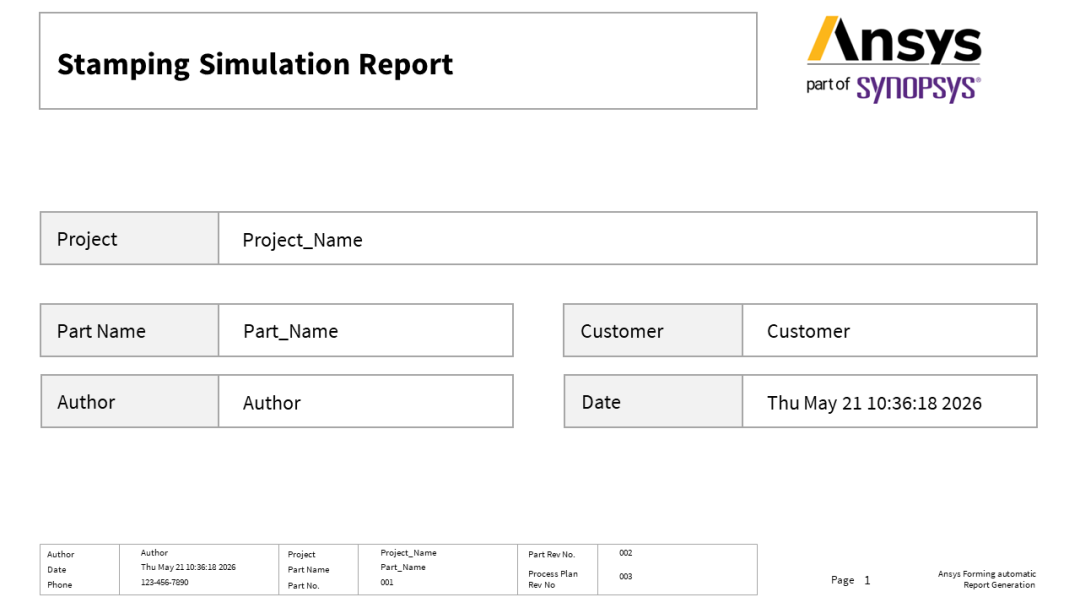Click the Synopsys logo text
1080x608 pixels.
pos(918,89)
